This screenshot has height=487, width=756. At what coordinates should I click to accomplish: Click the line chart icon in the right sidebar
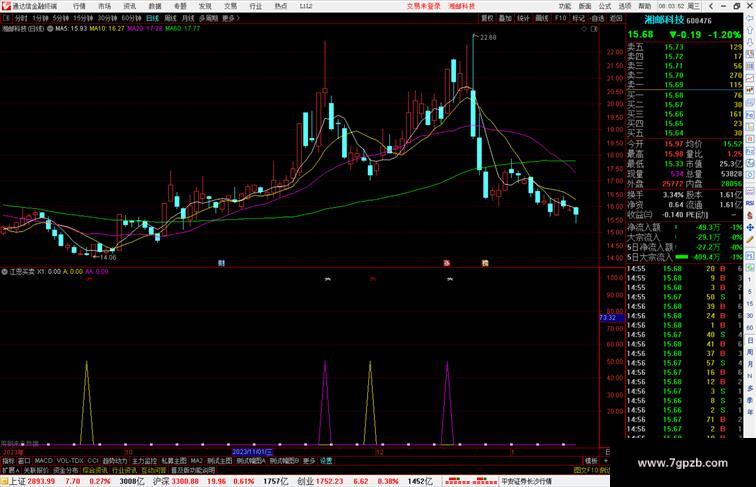pyautogui.click(x=750, y=78)
